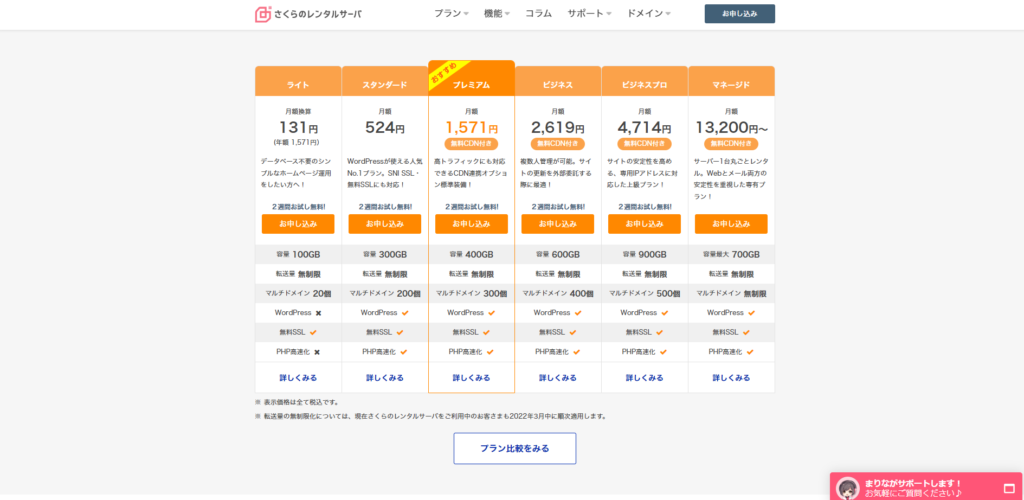Open the プラン dropdown menu
This screenshot has width=1024, height=500.
coord(451,14)
